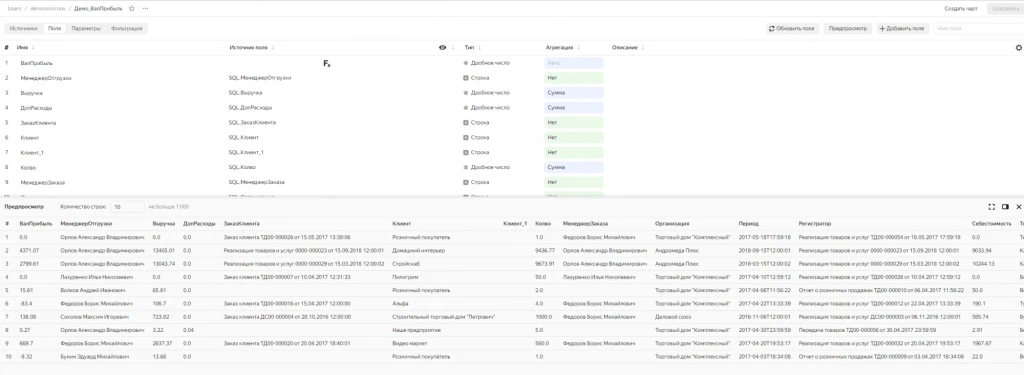
Task: Open the Фильтрация tab
Action: 127,29
